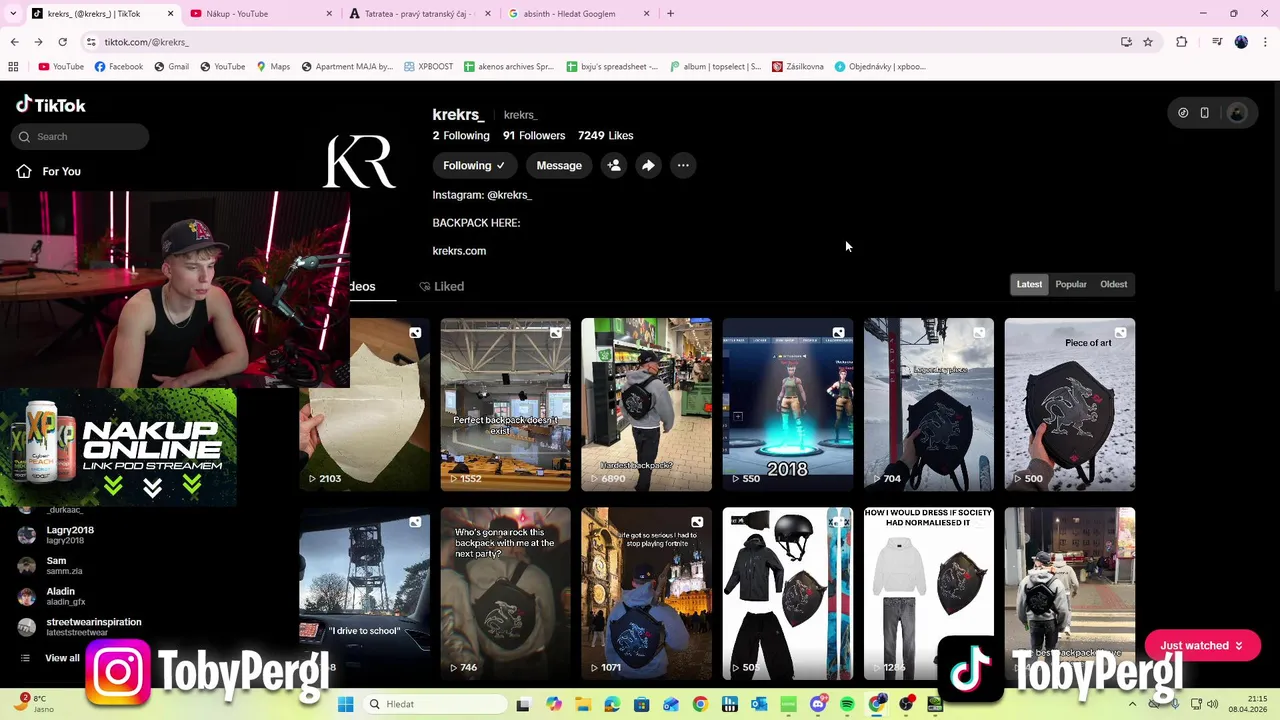Open the 'I drive to school' video
The image size is (1280, 720).
tap(365, 593)
